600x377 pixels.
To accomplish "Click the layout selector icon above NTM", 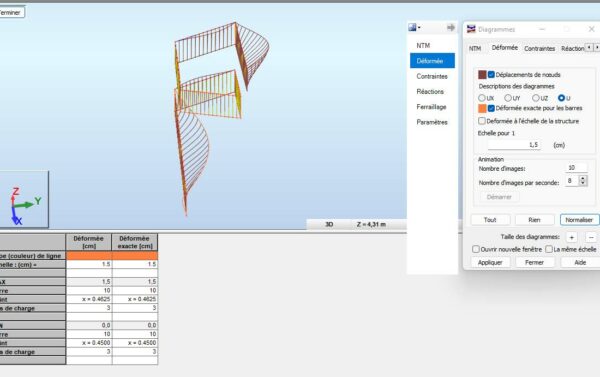I will click(412, 27).
